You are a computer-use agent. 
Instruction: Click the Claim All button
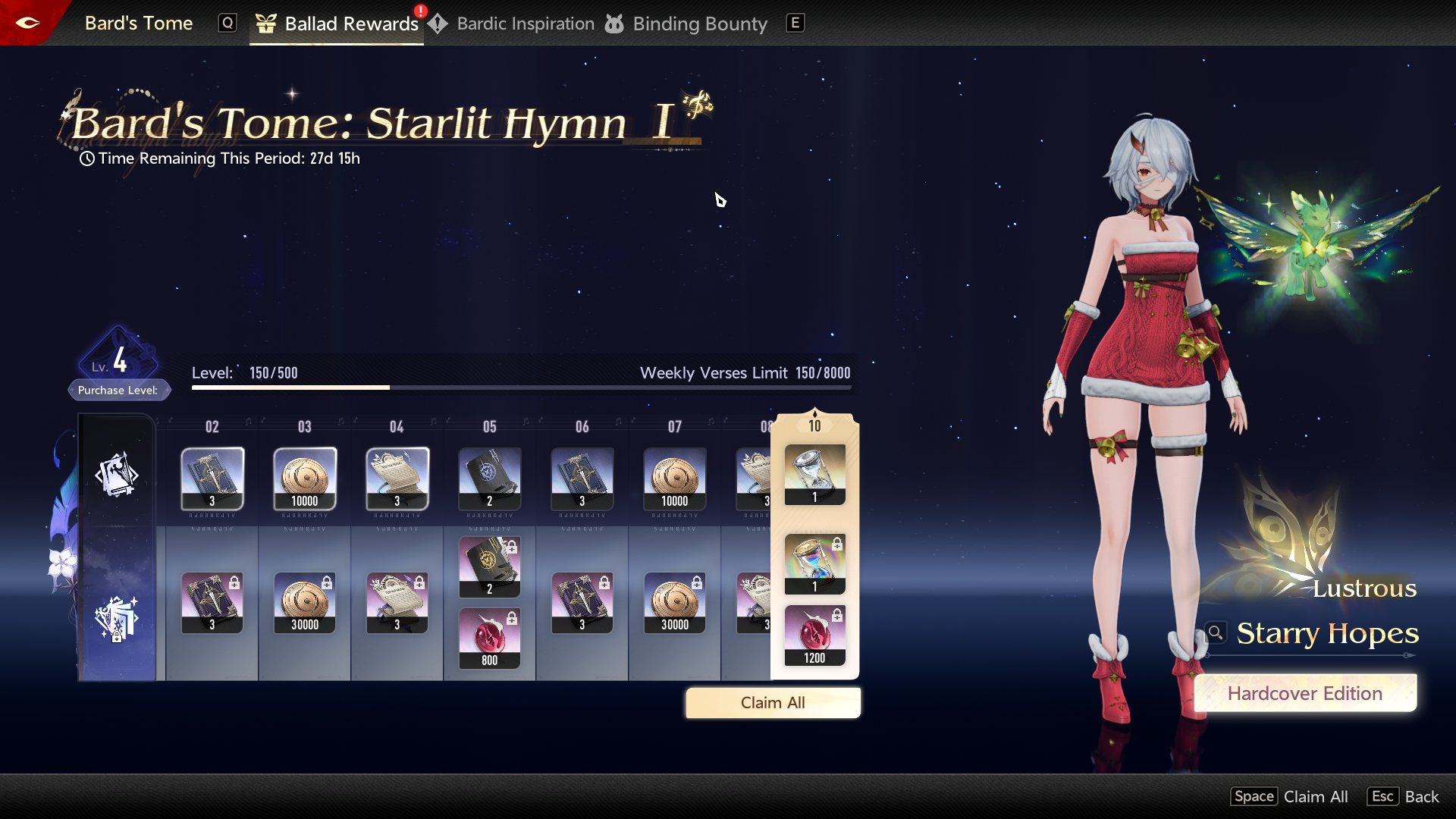click(773, 703)
